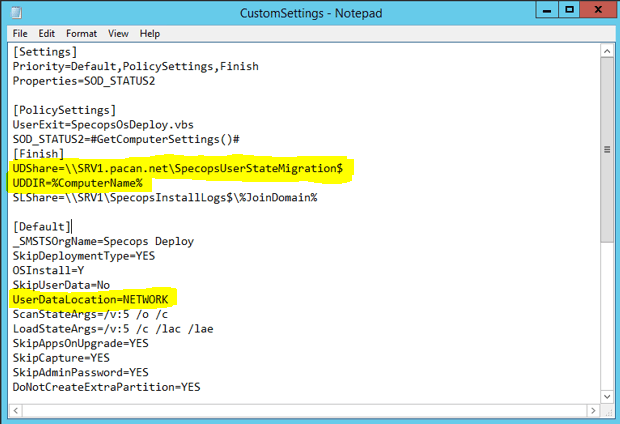Click the [PolicySettings] section header
Image resolution: width=620 pixels, height=424 pixels.
[64, 110]
